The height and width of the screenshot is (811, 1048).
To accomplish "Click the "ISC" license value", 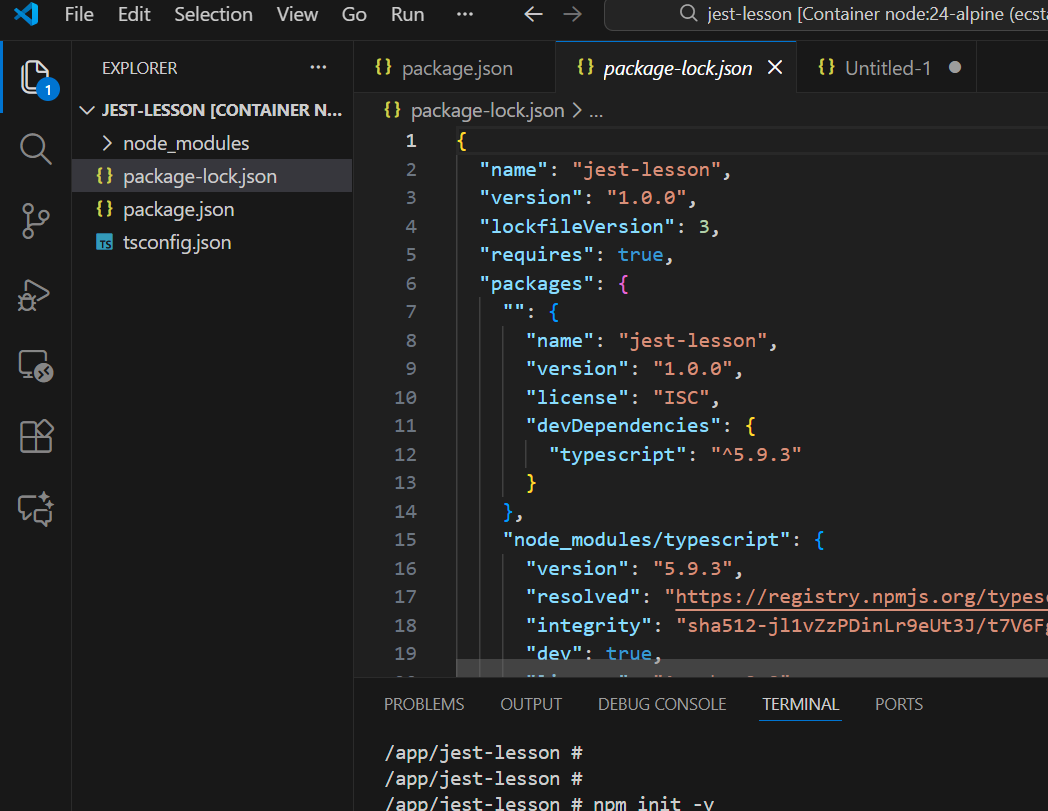I will (x=681, y=398).
